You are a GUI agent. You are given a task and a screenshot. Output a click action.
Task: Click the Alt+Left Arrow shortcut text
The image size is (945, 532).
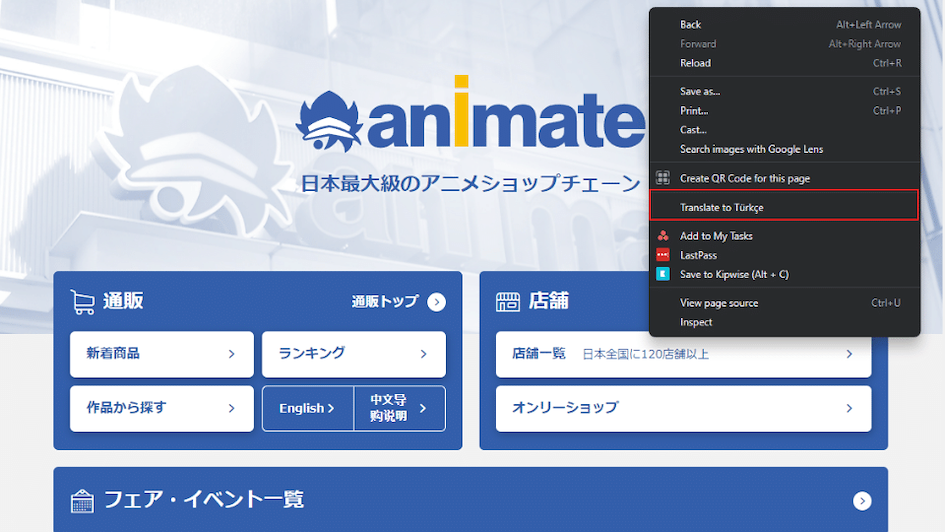pyautogui.click(x=868, y=25)
